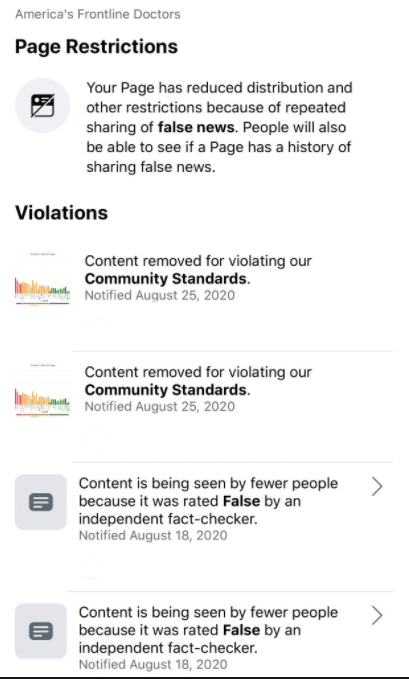Click the bold 'false news' text
The image size is (409, 679).
pyautogui.click(x=196, y=127)
